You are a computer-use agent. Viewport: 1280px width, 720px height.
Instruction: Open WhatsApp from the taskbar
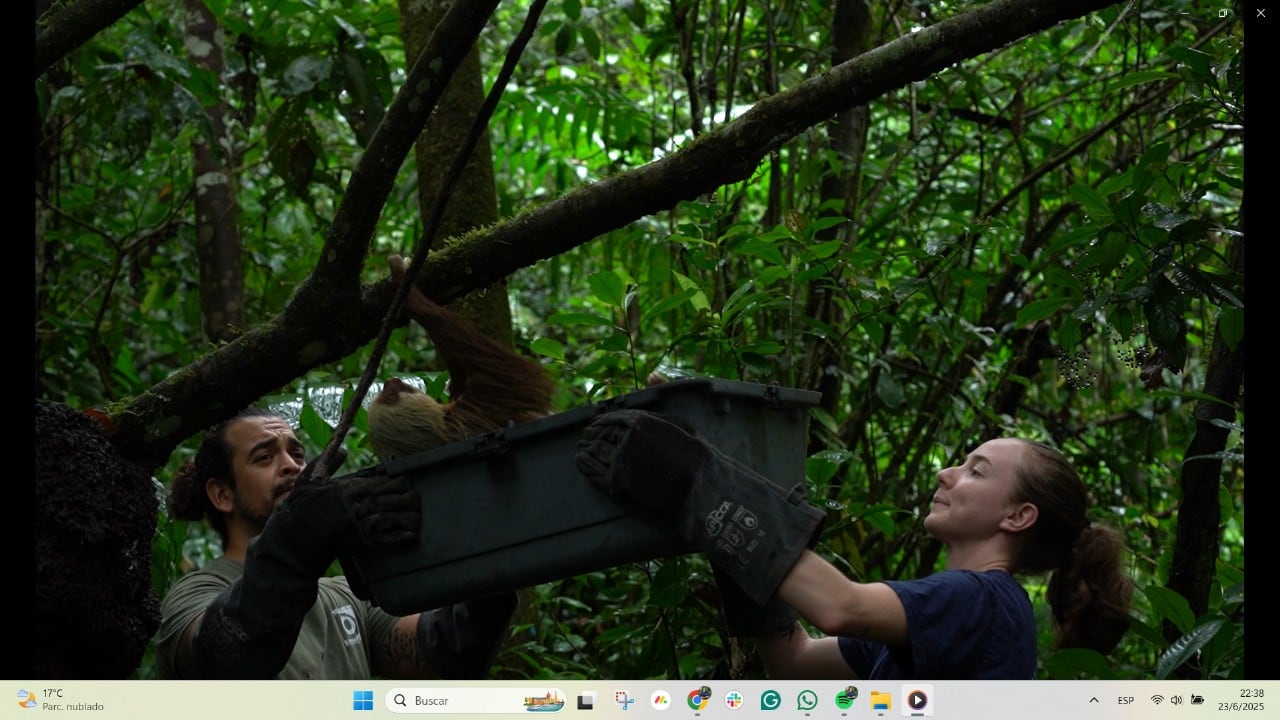[x=807, y=701]
